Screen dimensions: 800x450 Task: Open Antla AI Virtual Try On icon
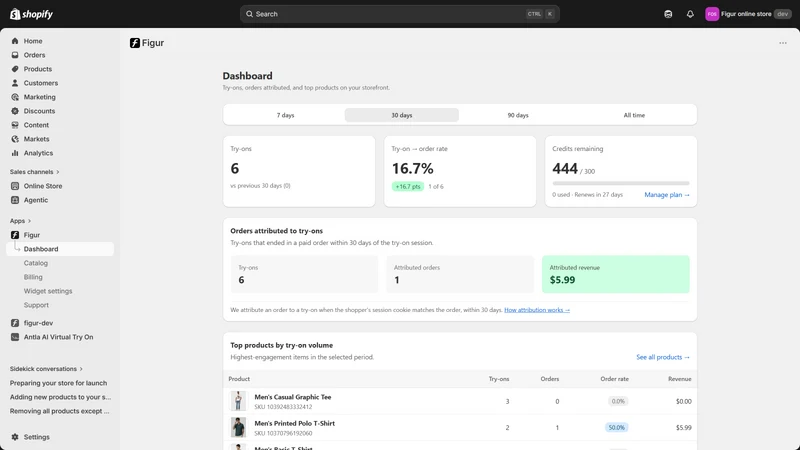pos(15,337)
